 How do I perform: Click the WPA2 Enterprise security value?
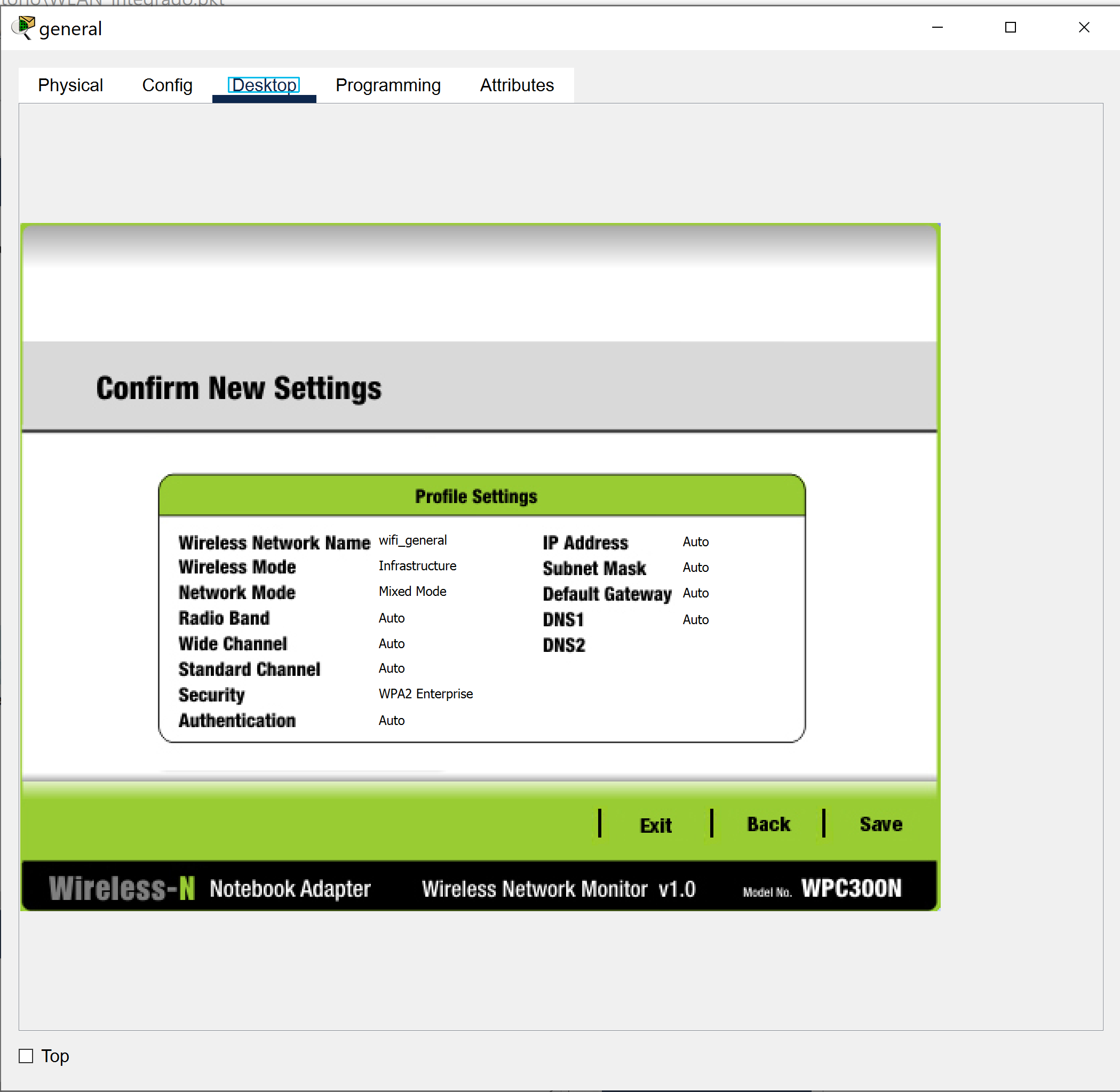[425, 694]
